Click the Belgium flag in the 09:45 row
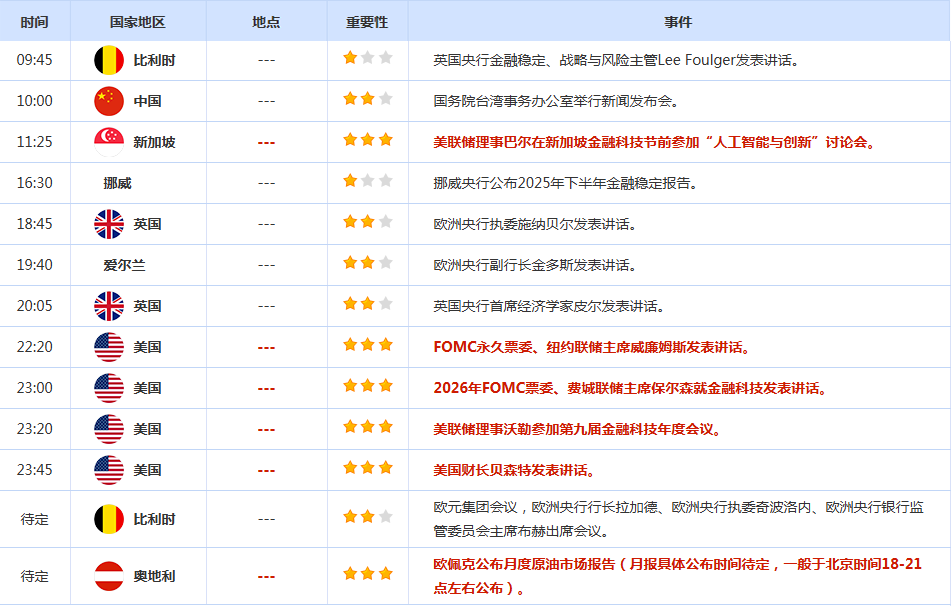This screenshot has width=951, height=606. click(x=109, y=60)
